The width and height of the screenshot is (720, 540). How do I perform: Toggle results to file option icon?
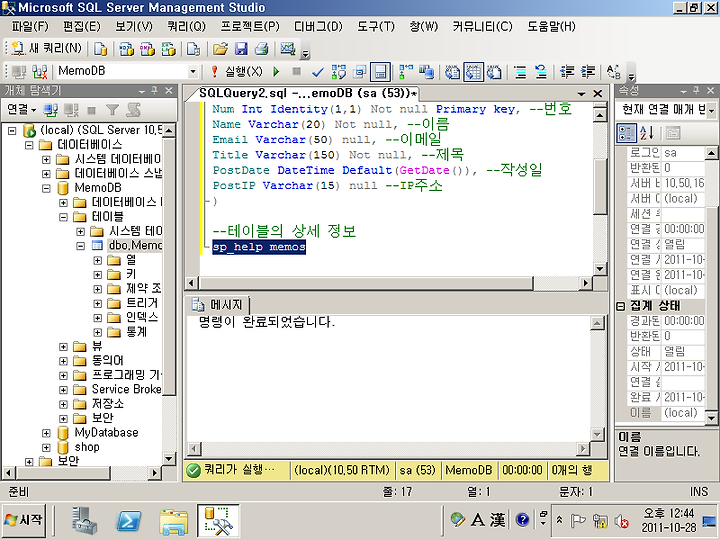tap(494, 72)
